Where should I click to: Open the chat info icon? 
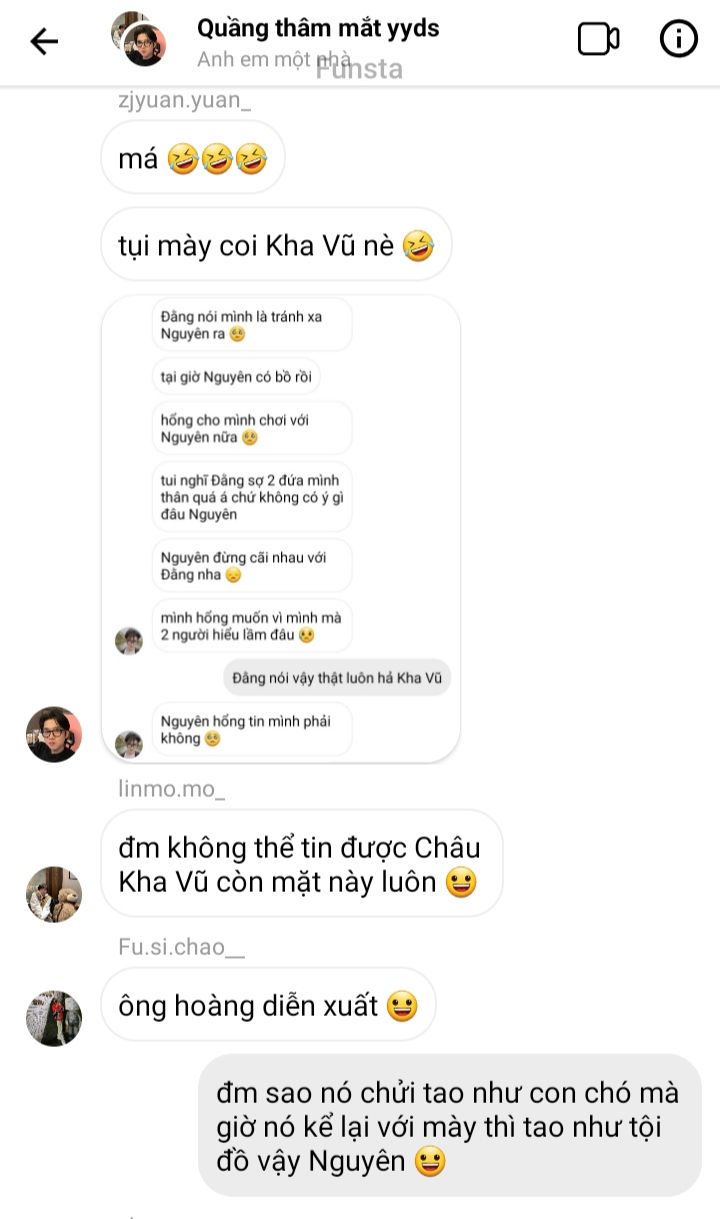pos(679,39)
